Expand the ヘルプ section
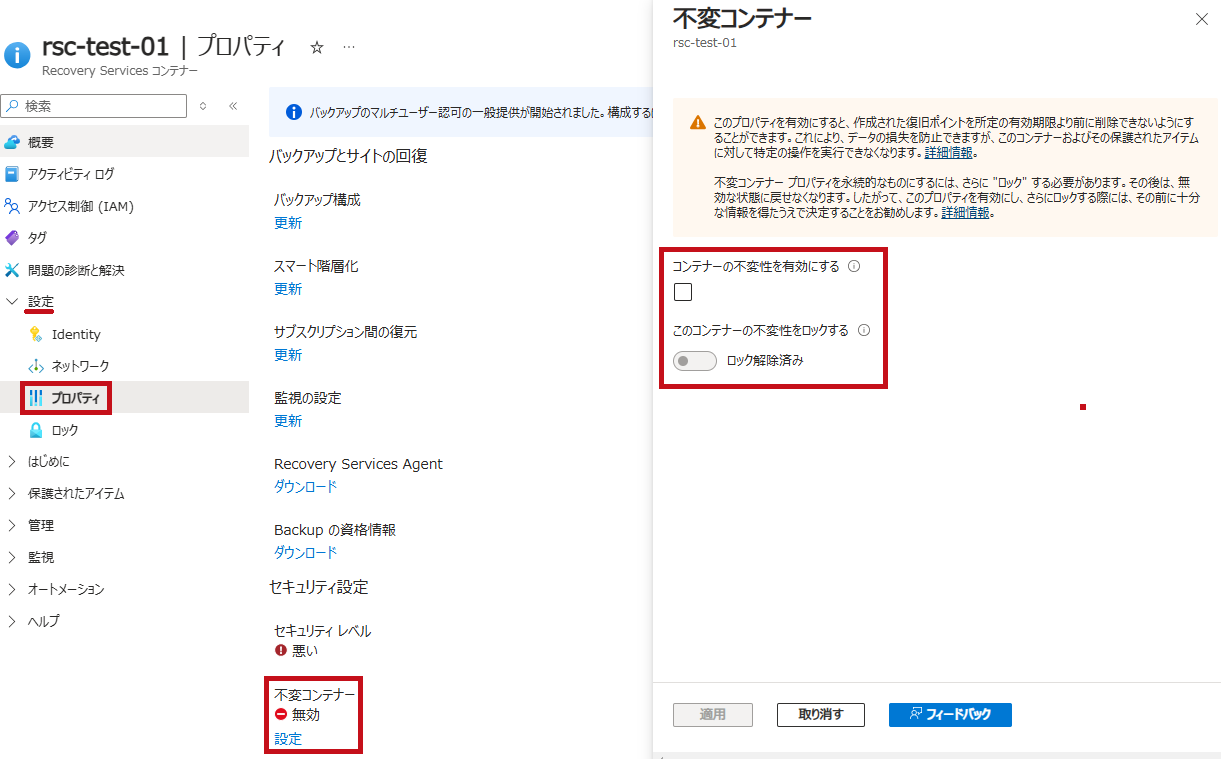Viewport: 1221px width, 759px height. (12, 622)
